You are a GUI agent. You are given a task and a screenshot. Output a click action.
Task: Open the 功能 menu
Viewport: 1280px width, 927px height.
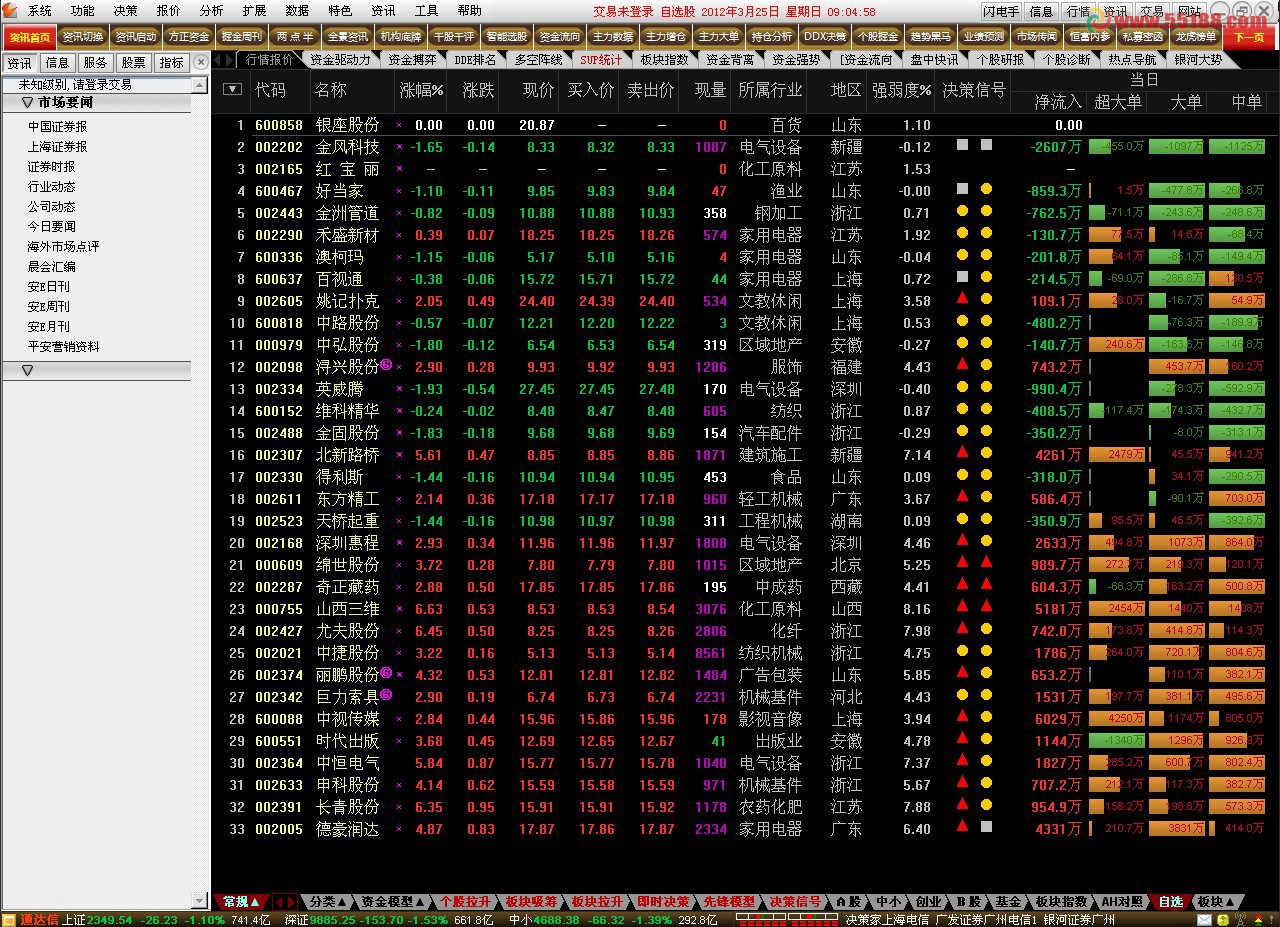pos(83,11)
